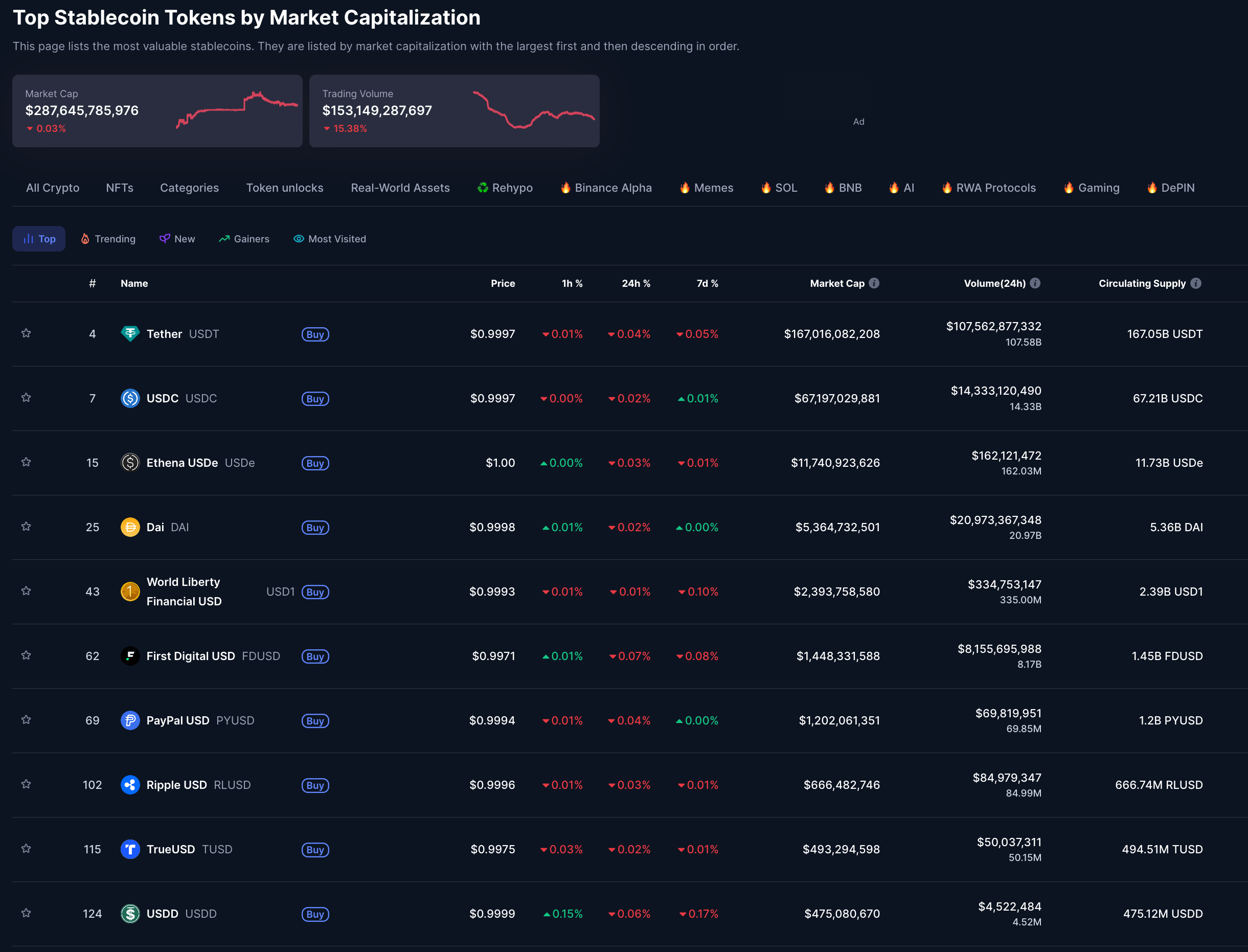
Task: Click the PayPal USD logo icon
Action: [x=130, y=720]
